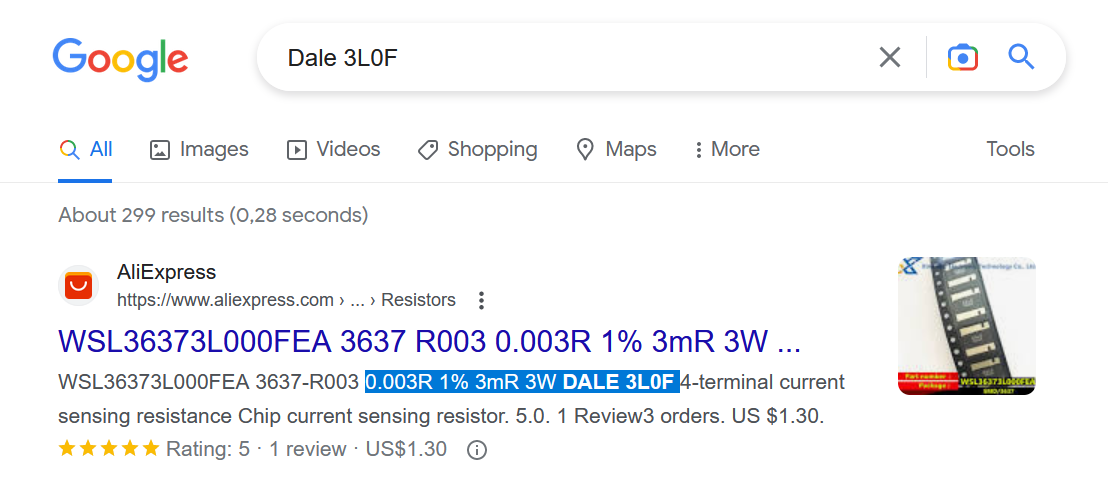Screen dimensions: 1108x487
Task: Click the Images tab picture icon
Action: (x=160, y=150)
